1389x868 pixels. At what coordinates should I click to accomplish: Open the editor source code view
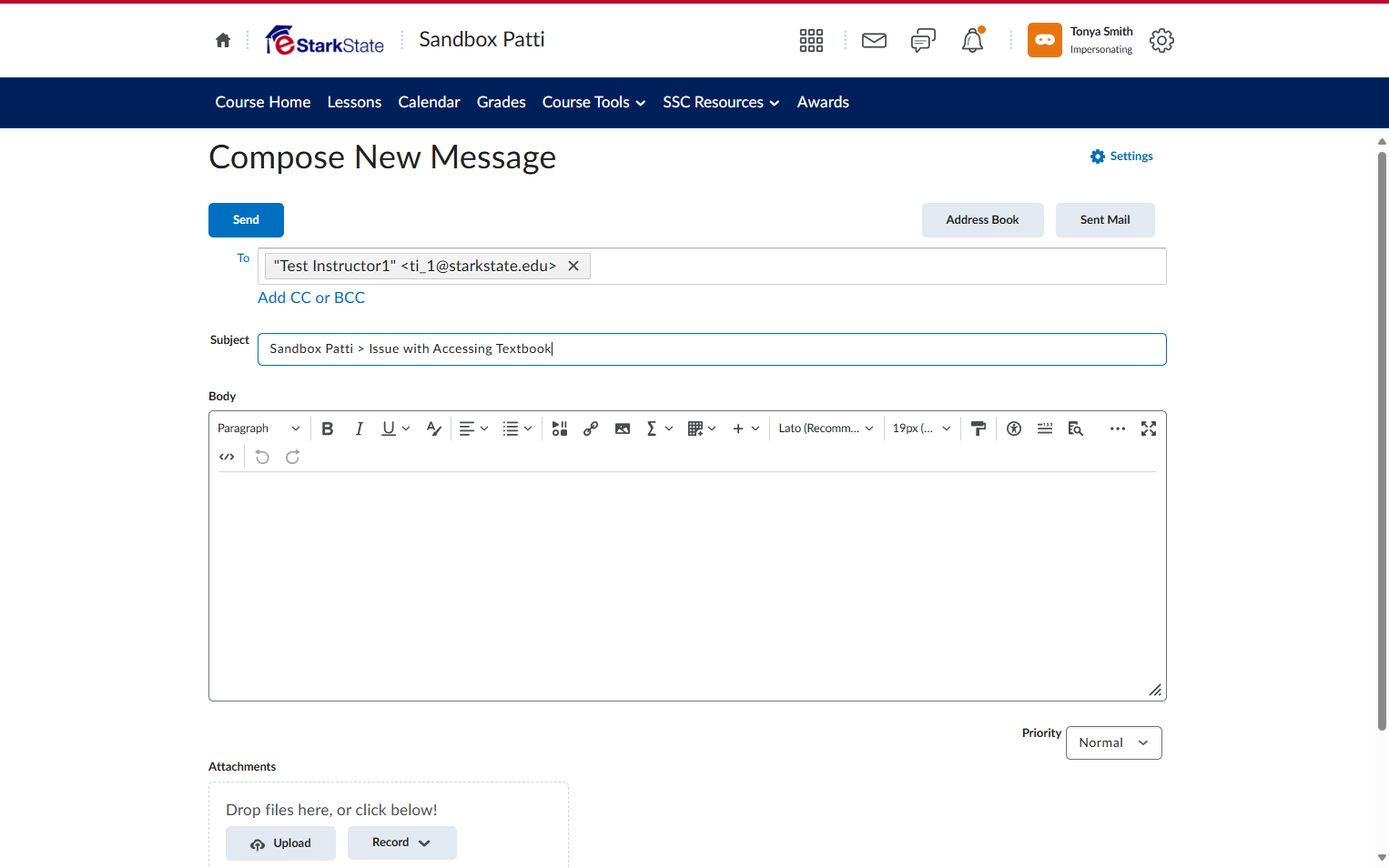click(x=227, y=457)
